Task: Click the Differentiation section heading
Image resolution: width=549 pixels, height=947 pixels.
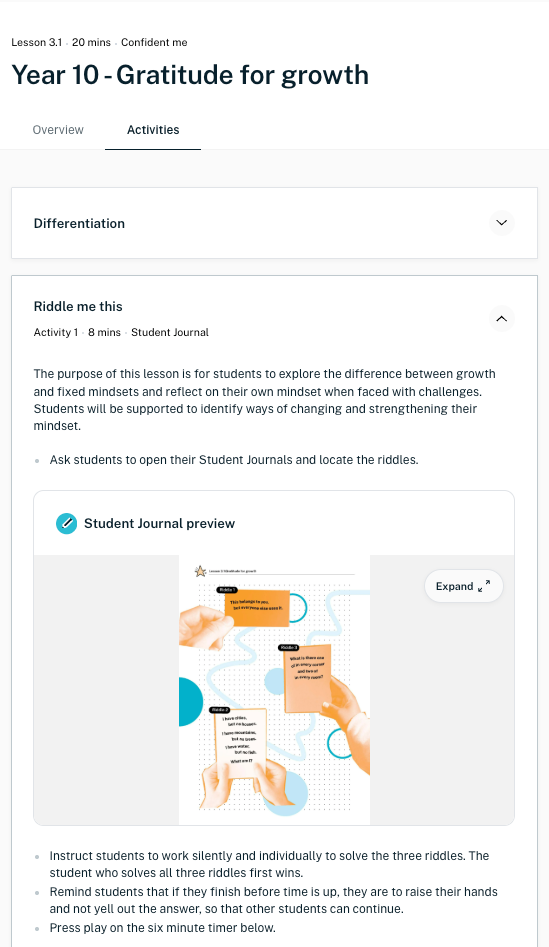Action: [x=79, y=223]
